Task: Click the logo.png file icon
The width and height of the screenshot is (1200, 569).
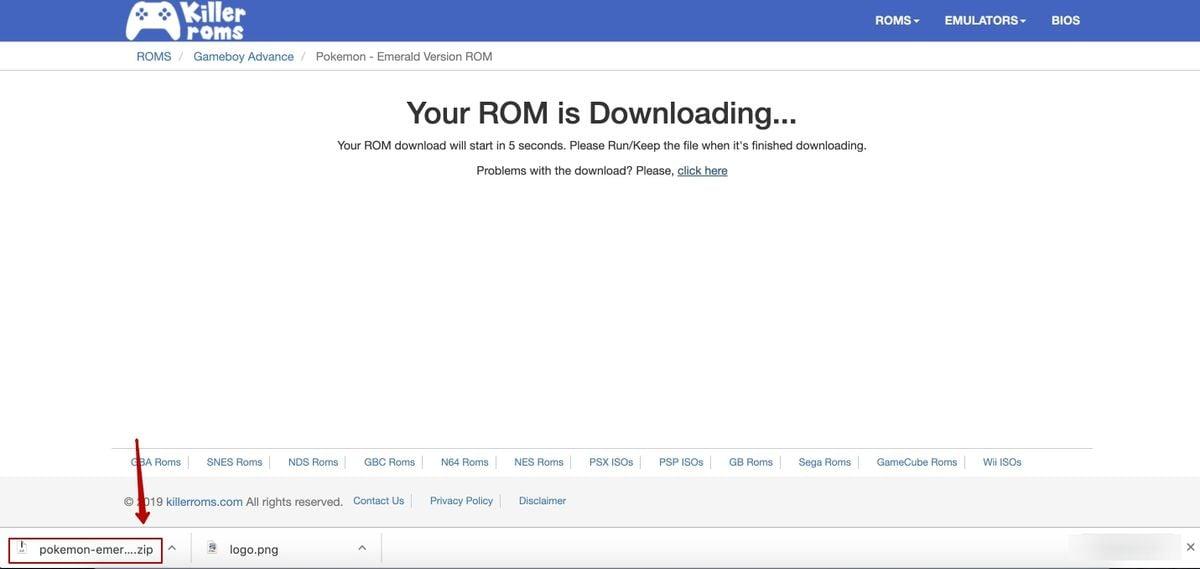Action: [212, 548]
